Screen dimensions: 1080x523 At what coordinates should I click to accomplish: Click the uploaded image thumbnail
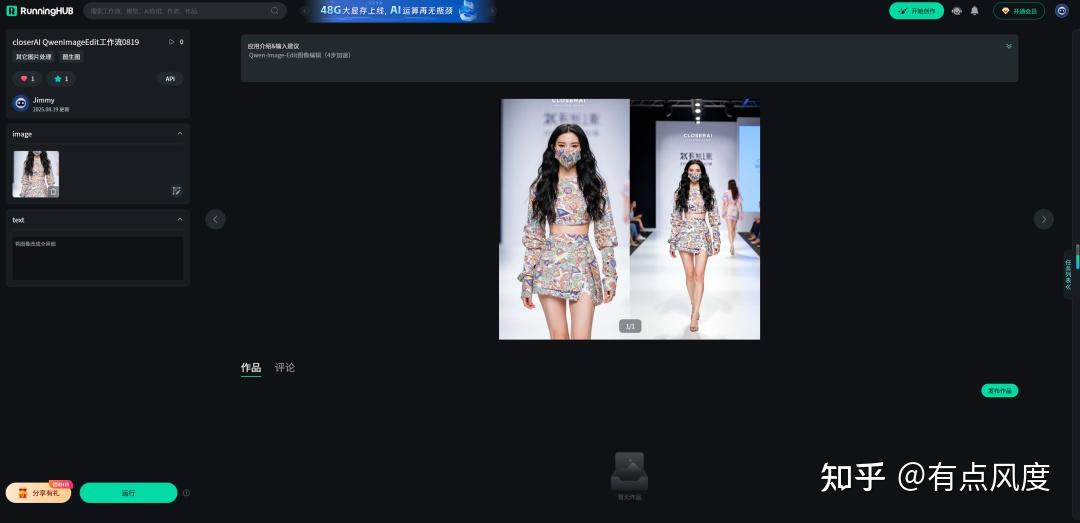click(36, 174)
